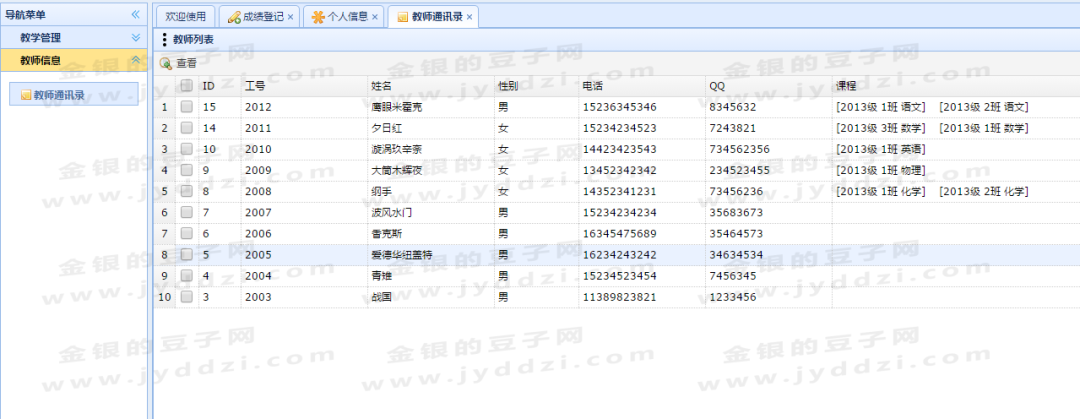Open 教师通讯录 in the sidebar
1080x419 pixels.
[x=74, y=94]
